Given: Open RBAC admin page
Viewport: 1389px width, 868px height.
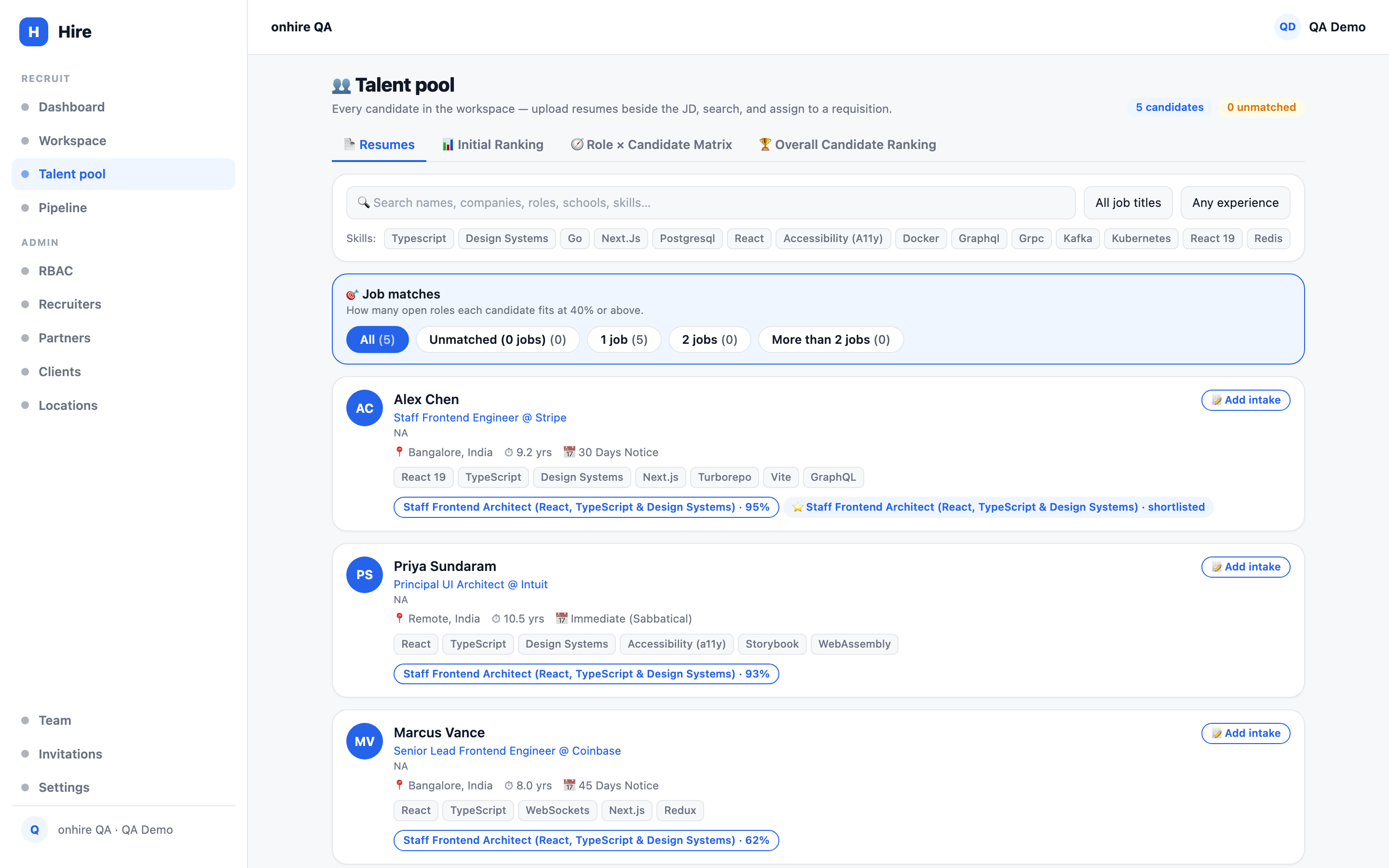Looking at the screenshot, I should point(123,271).
